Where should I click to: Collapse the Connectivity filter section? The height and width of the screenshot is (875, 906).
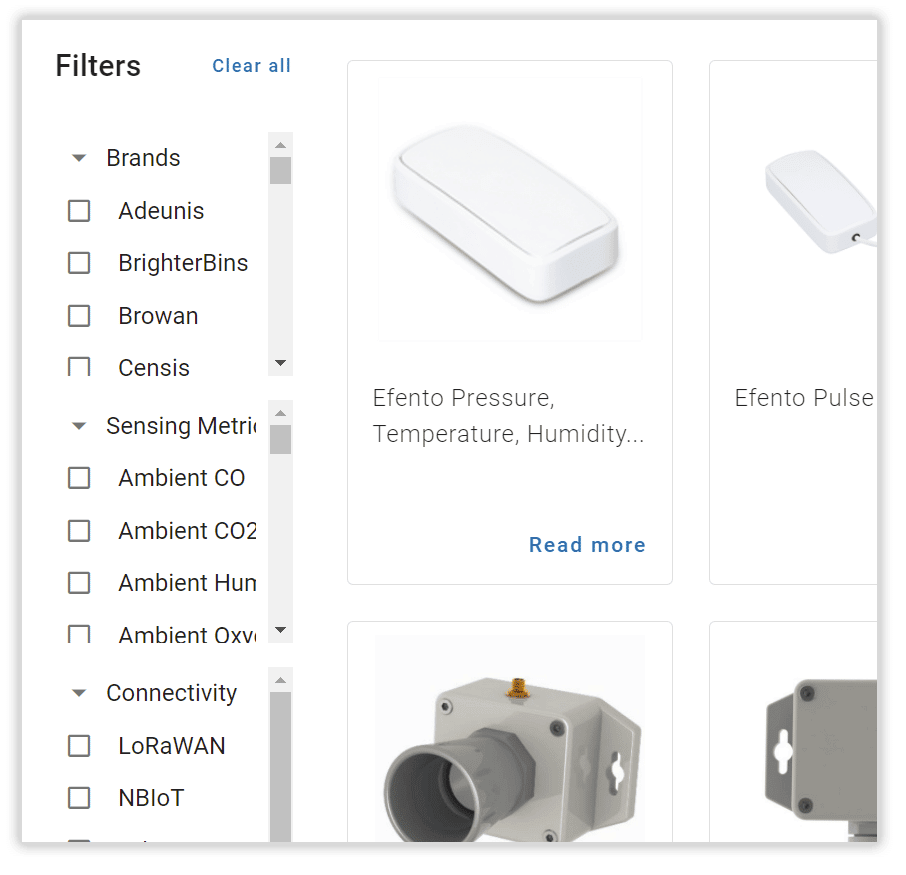(79, 693)
